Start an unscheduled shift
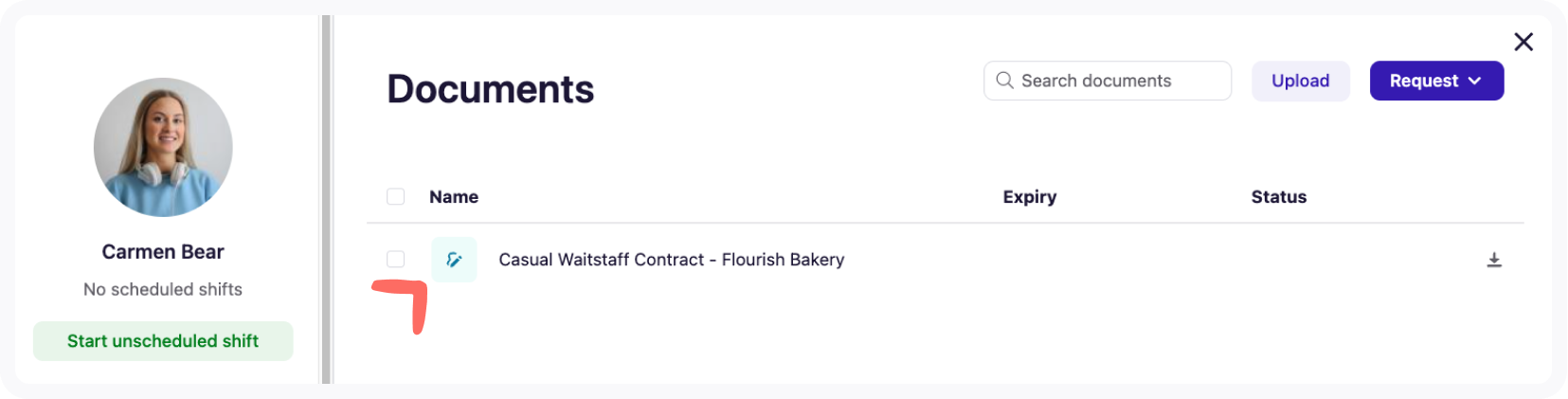The image size is (1568, 399). (x=163, y=341)
